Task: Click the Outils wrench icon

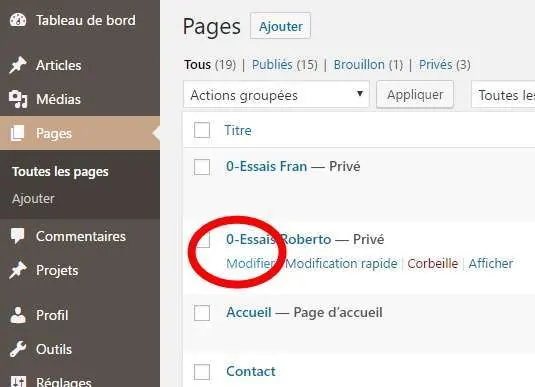Action: coord(18,349)
